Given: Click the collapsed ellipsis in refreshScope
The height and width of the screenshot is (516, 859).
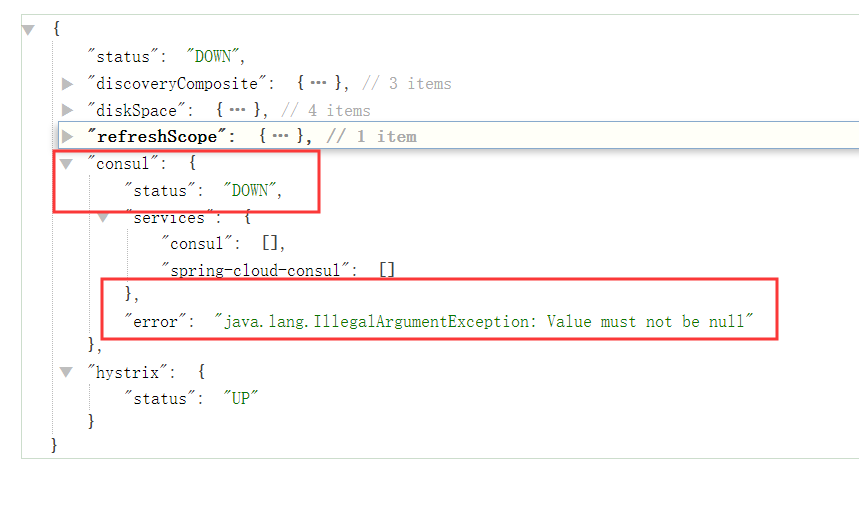Looking at the screenshot, I should [x=280, y=135].
